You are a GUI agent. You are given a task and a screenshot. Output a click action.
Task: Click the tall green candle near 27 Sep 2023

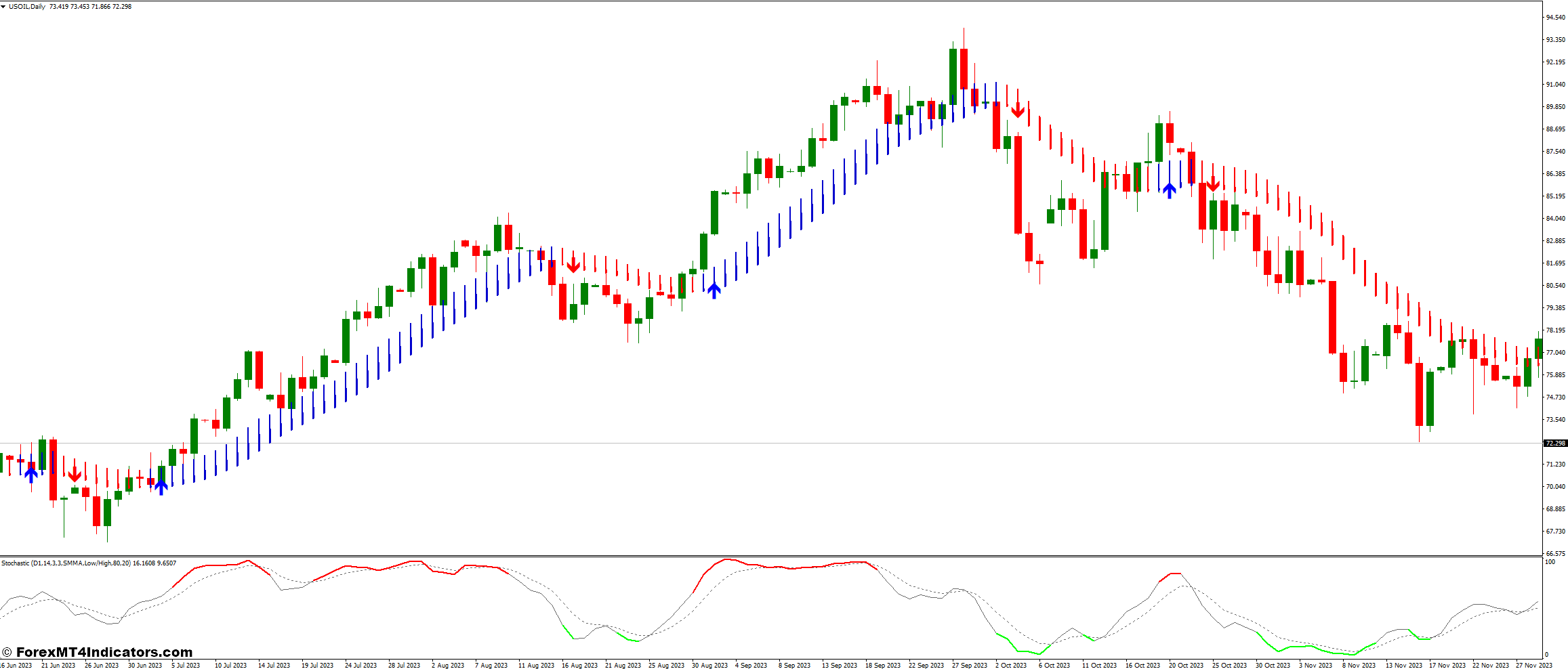pyautogui.click(x=954, y=78)
